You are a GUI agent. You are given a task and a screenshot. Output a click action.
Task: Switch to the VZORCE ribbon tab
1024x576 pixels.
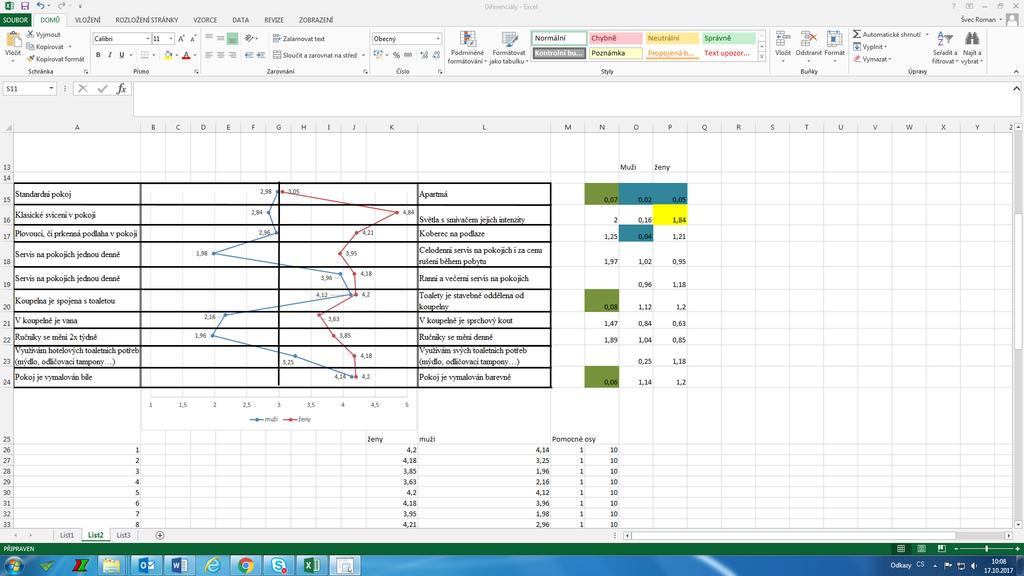[205, 20]
